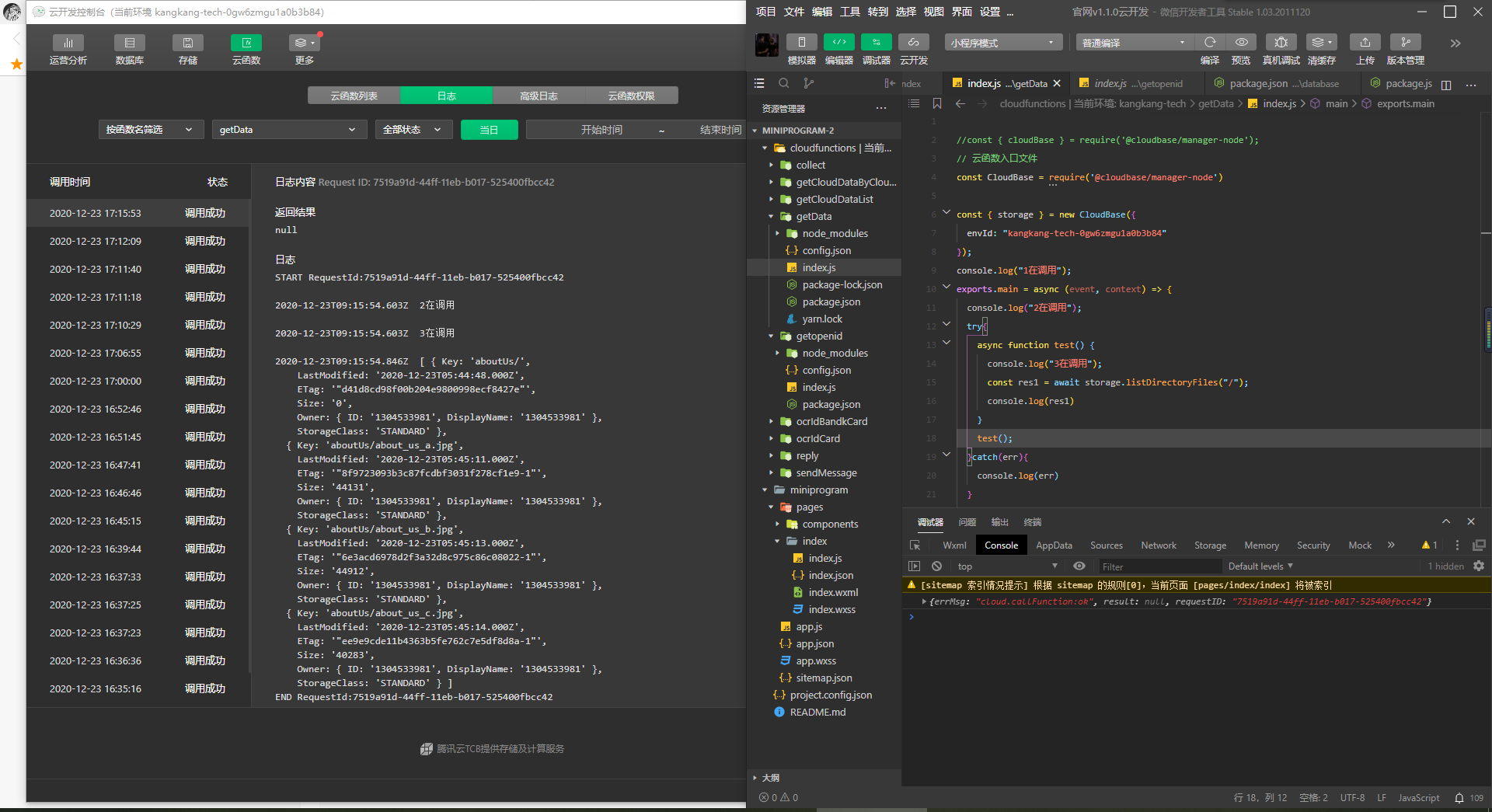This screenshot has width=1492, height=812.
Task: Select the 17:12:09 log entry
Action: tap(138, 241)
